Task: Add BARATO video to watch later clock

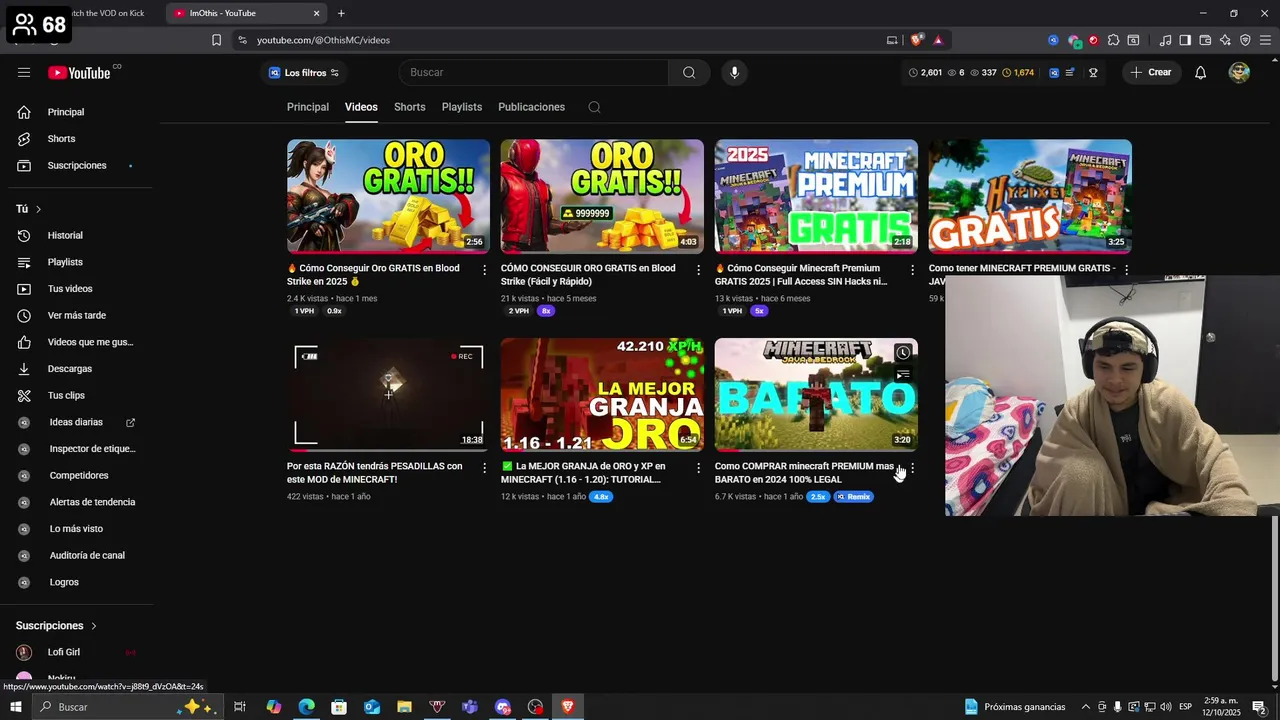Action: pos(903,353)
